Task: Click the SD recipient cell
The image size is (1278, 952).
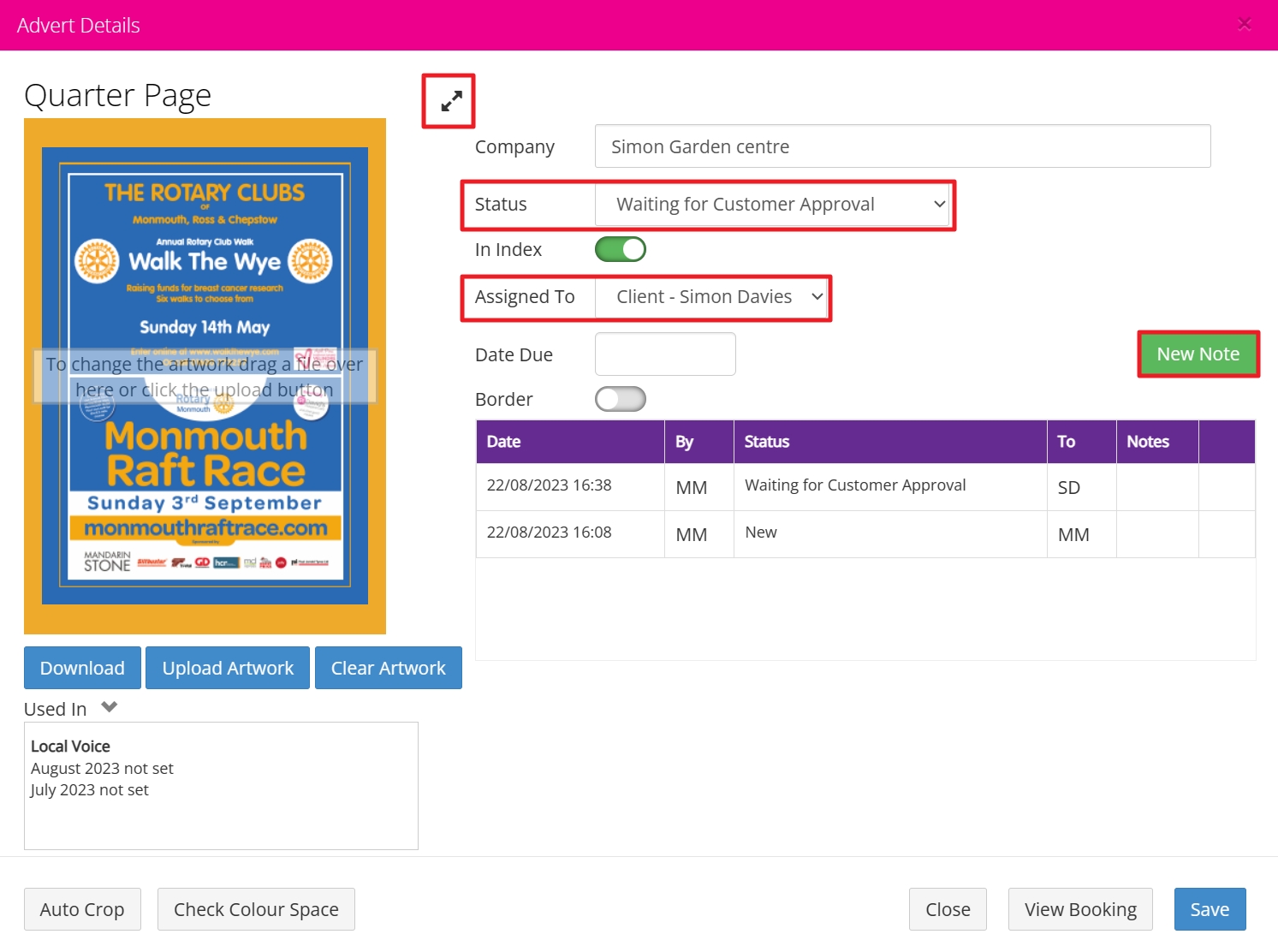Action: (x=1082, y=487)
